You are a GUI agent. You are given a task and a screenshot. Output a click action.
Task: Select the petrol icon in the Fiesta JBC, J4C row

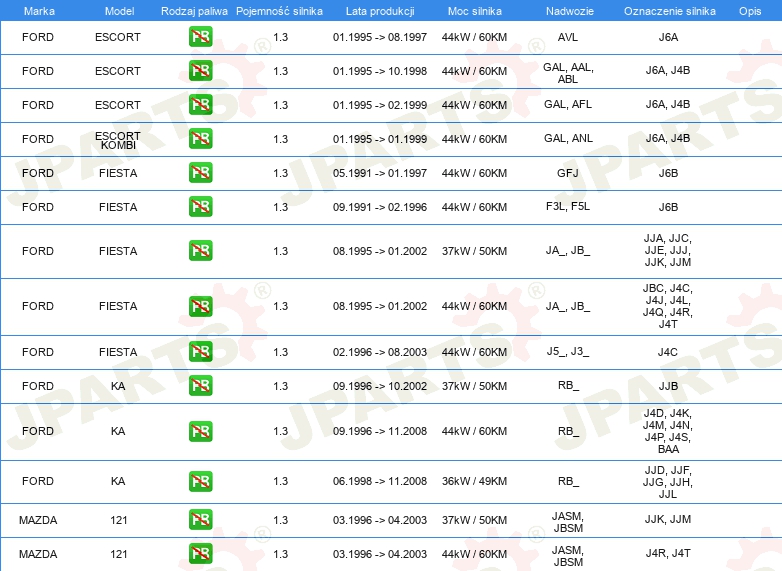(200, 306)
